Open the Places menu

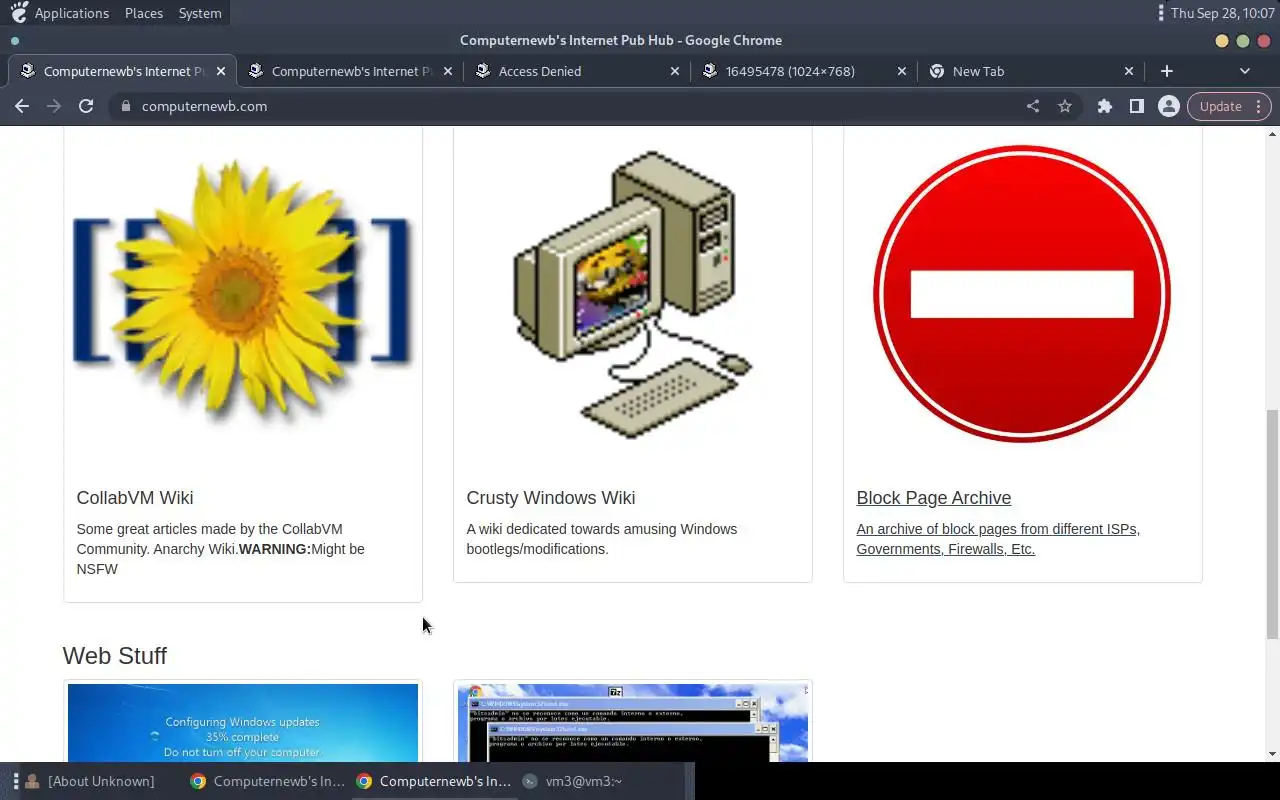click(x=144, y=13)
